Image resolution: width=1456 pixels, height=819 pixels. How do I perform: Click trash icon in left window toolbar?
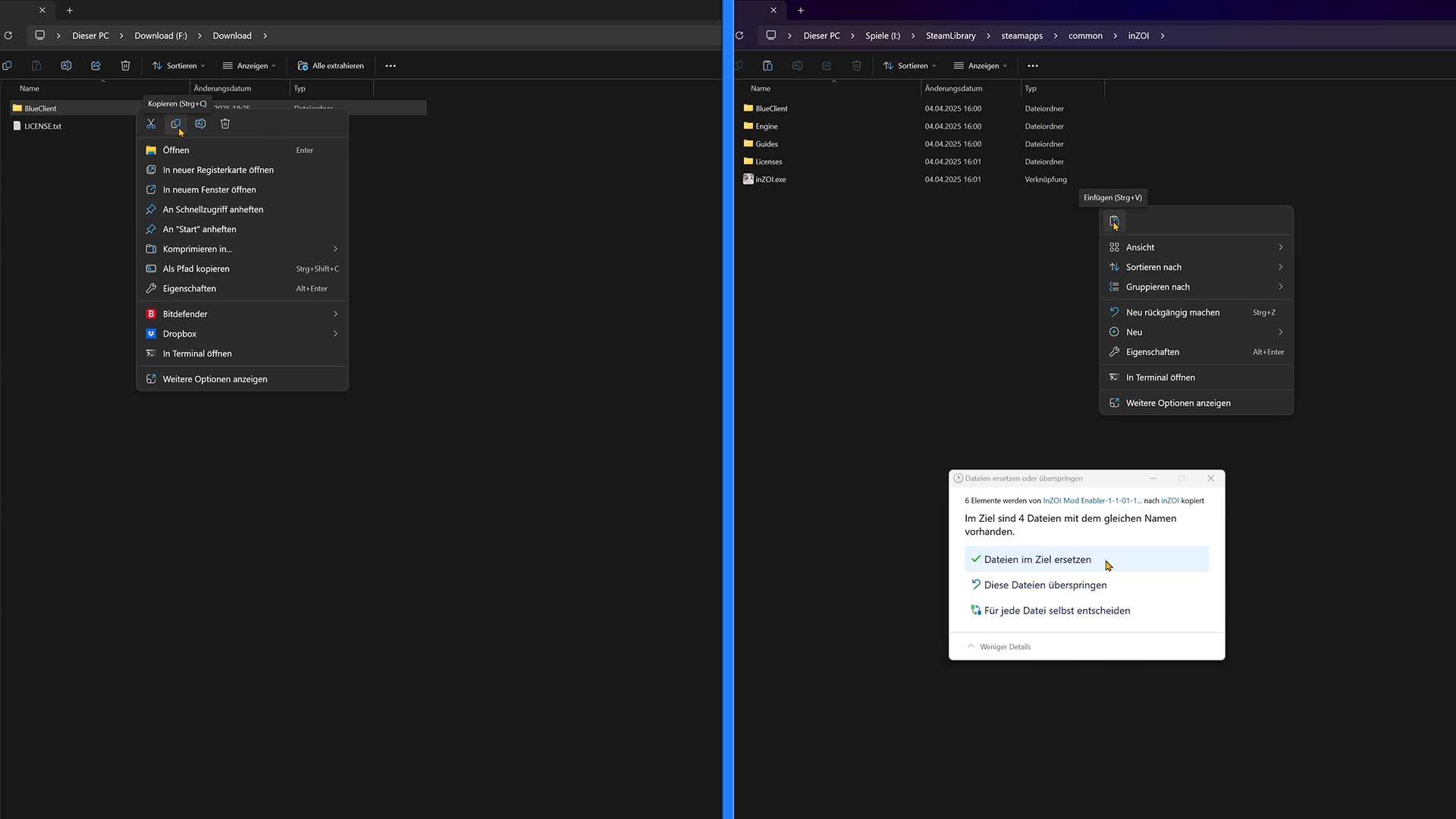(x=126, y=66)
